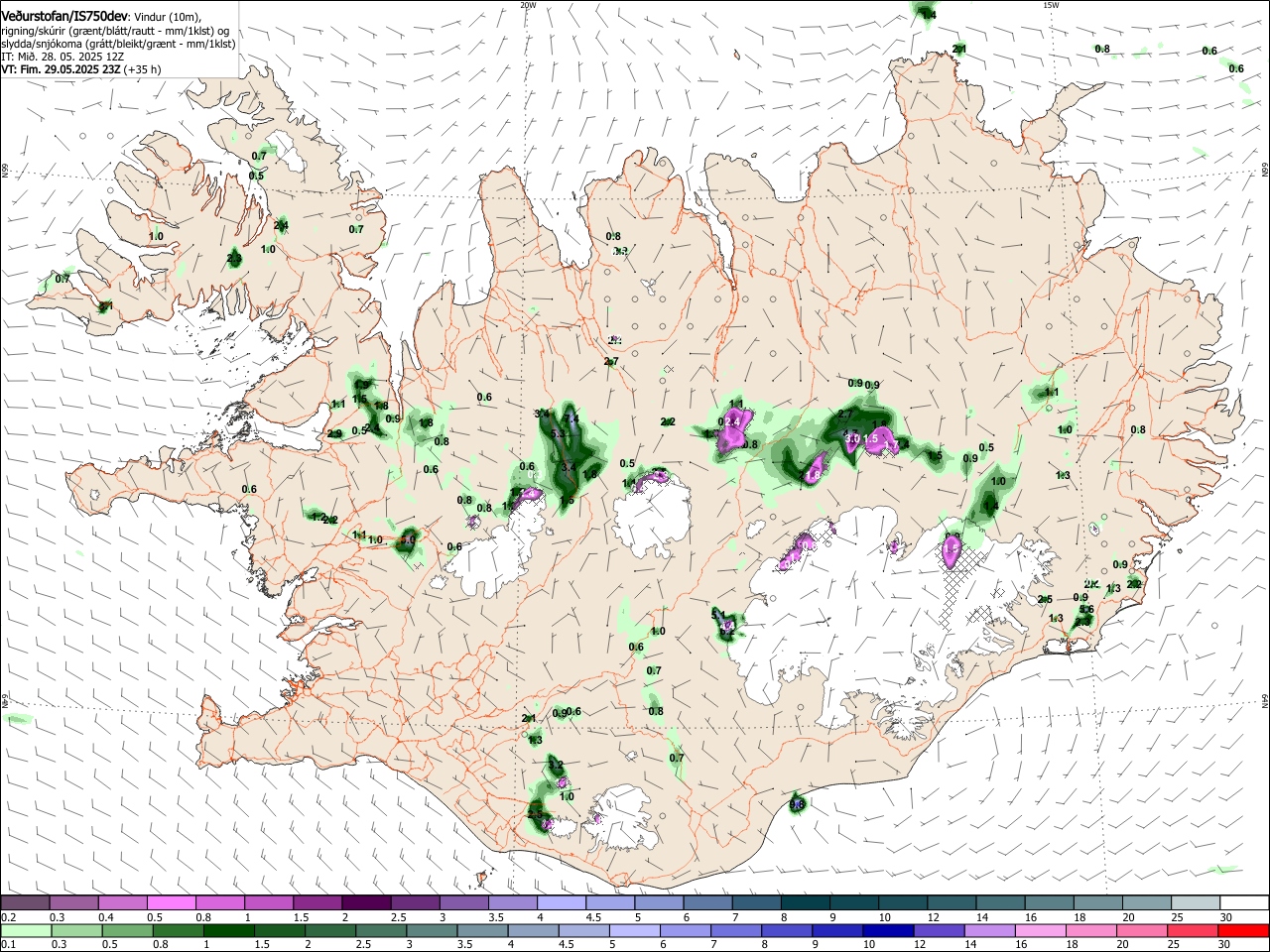The width and height of the screenshot is (1270, 952).
Task: Pick the rain legend swatch starting at 0.5
Action: click(127, 930)
